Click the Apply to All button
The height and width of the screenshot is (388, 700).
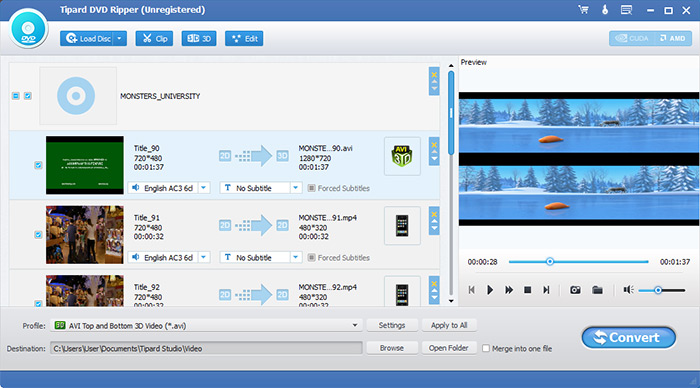(x=449, y=325)
